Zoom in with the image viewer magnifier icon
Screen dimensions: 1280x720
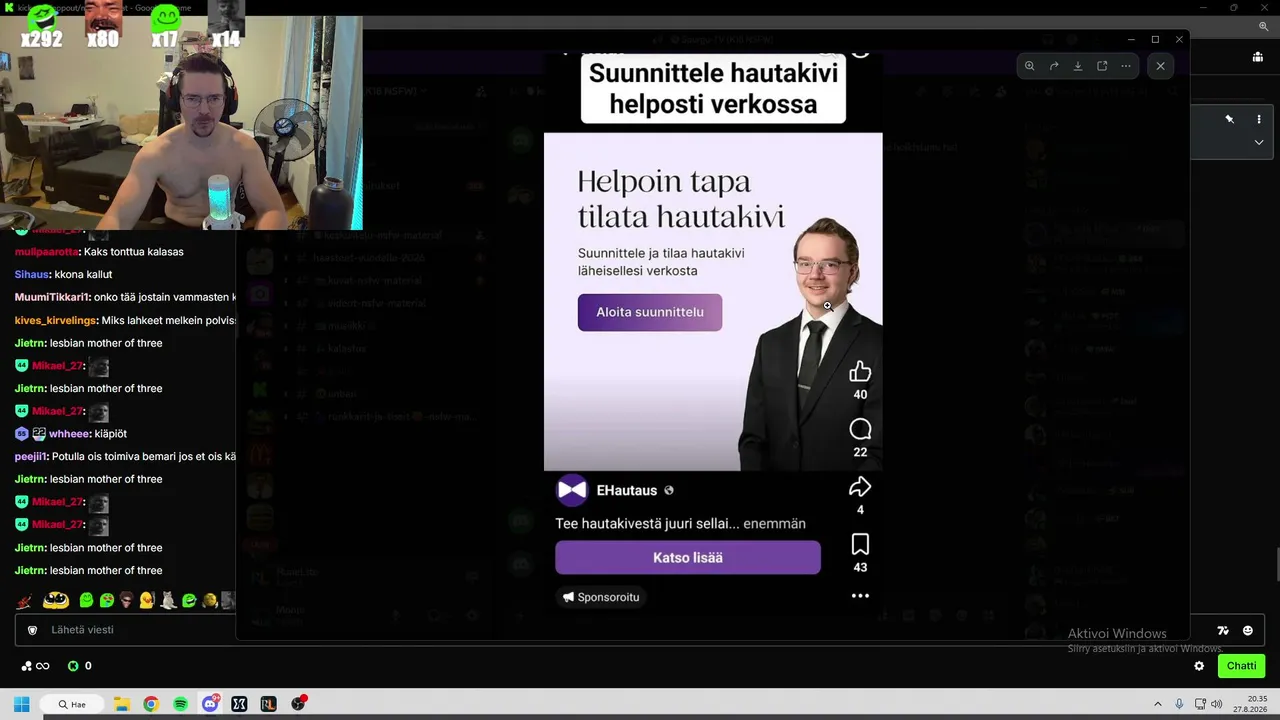pyautogui.click(x=1030, y=66)
